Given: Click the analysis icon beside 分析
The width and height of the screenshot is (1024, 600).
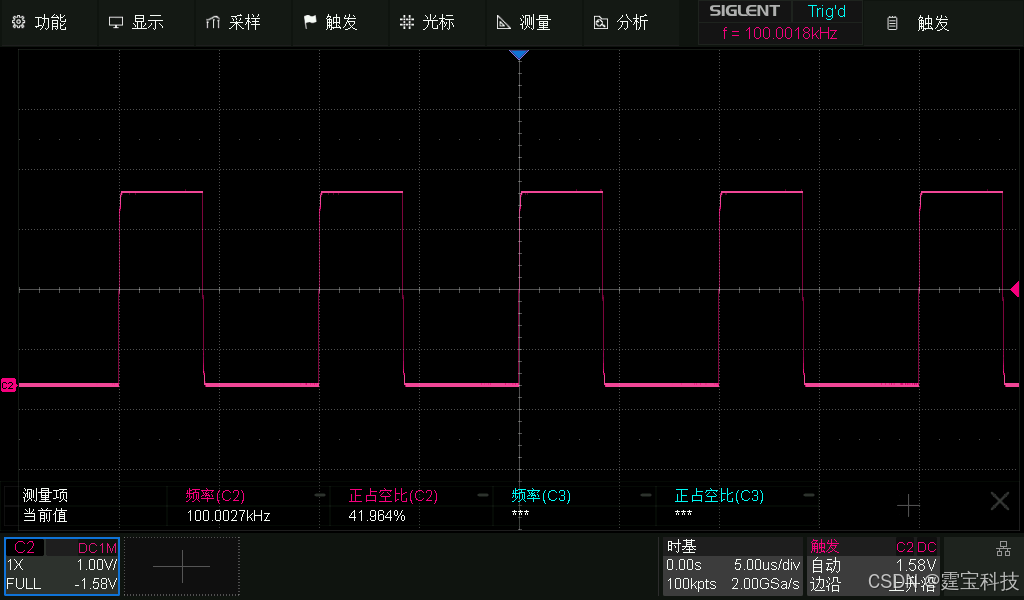Looking at the screenshot, I should click(601, 23).
